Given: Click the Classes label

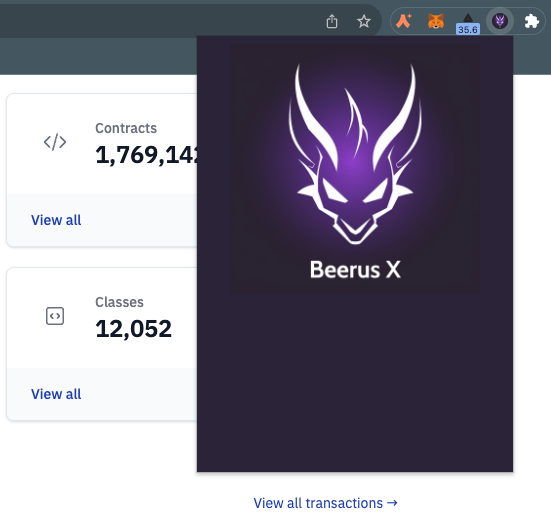Looking at the screenshot, I should click(119, 302).
